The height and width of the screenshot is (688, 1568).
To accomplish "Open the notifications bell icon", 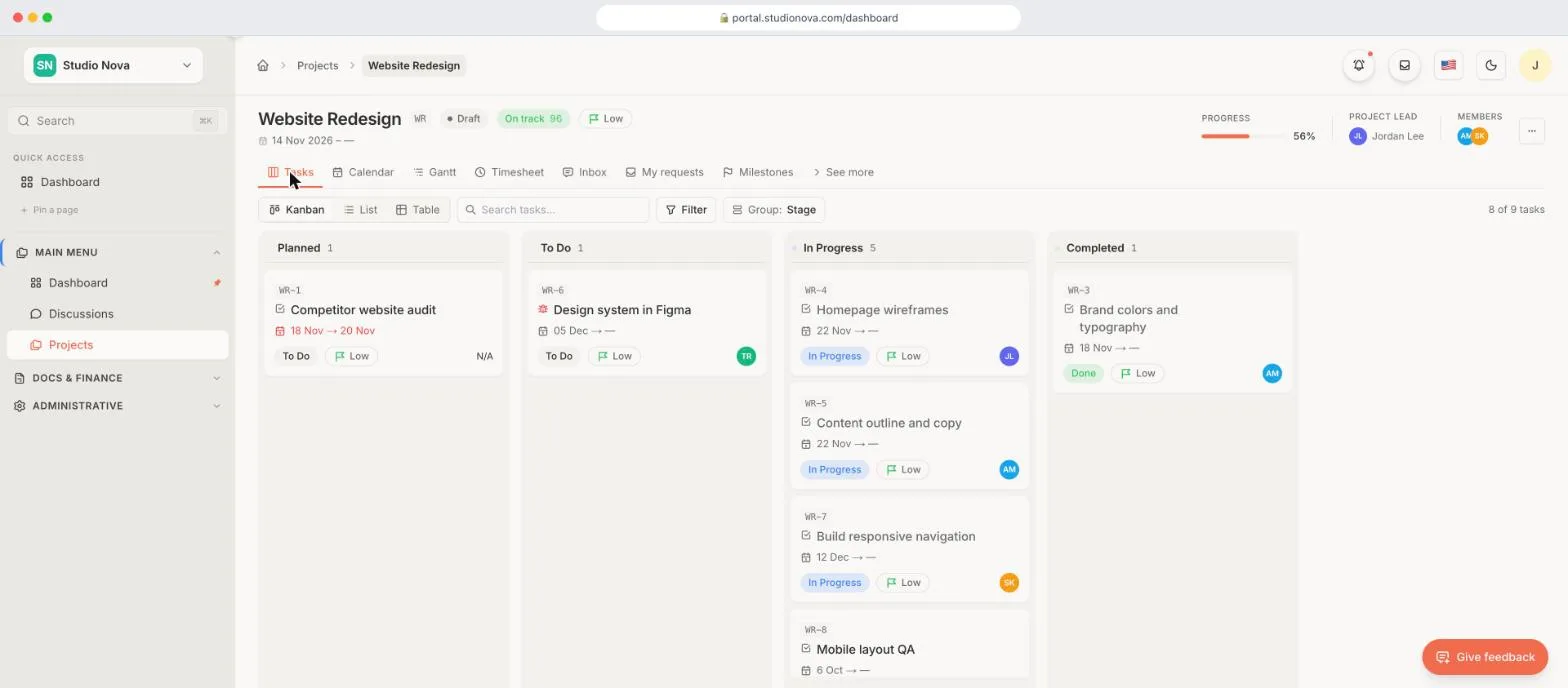I will (1359, 65).
